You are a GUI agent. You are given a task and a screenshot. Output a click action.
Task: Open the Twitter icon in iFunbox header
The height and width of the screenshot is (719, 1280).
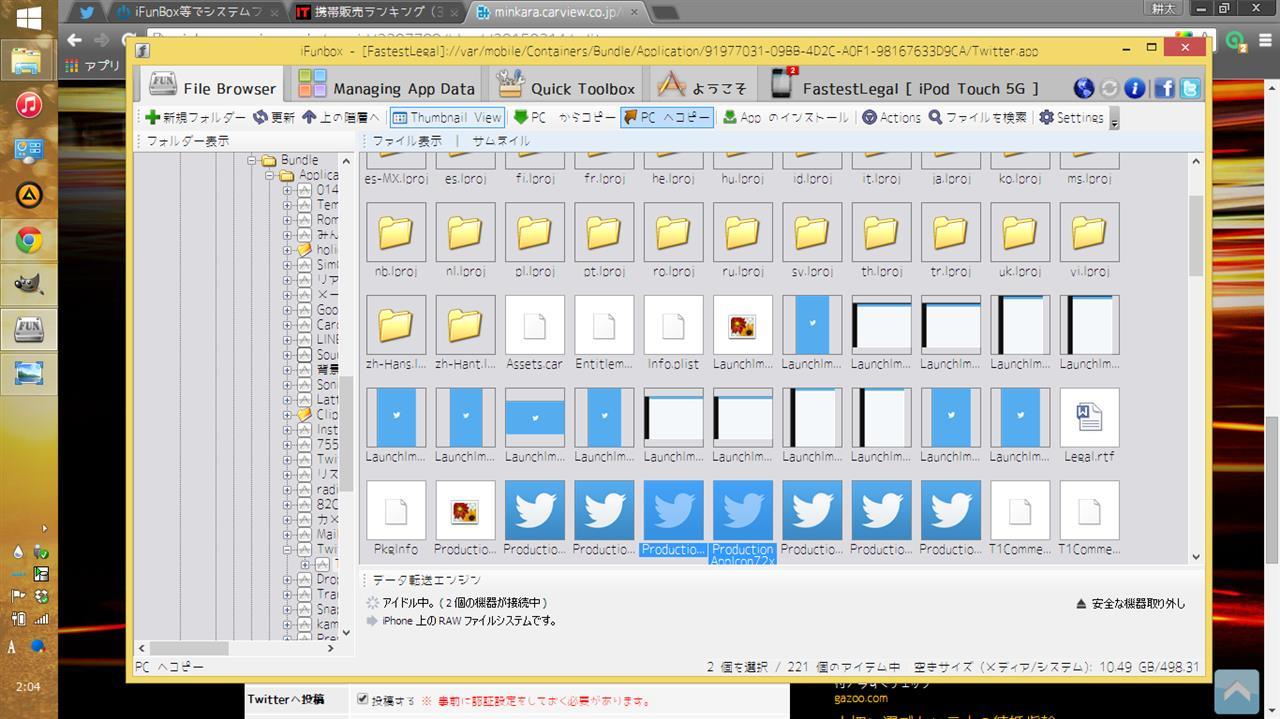tap(1190, 88)
